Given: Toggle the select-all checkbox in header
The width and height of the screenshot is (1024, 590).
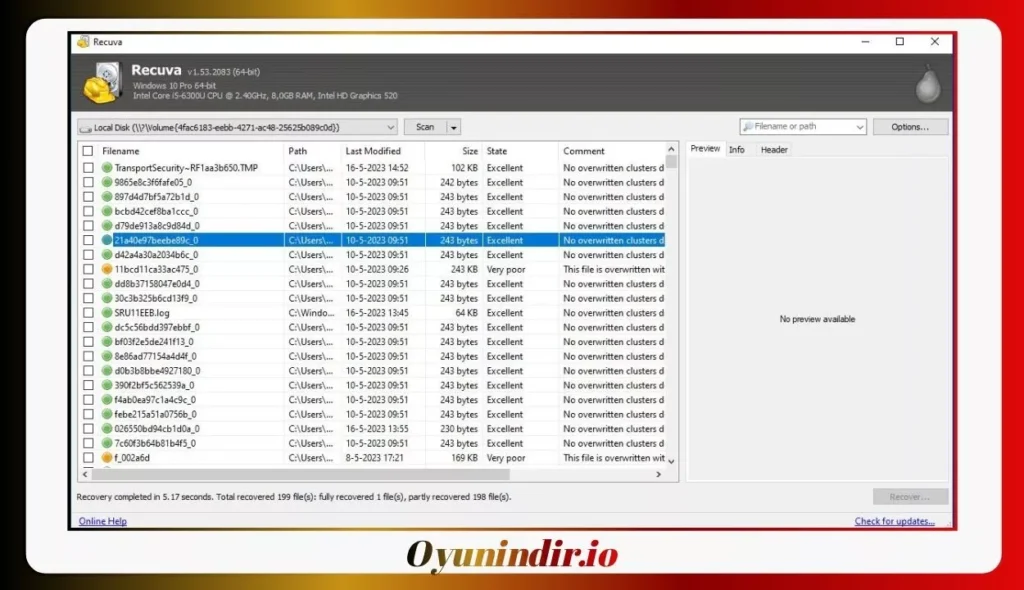Looking at the screenshot, I should click(x=88, y=151).
